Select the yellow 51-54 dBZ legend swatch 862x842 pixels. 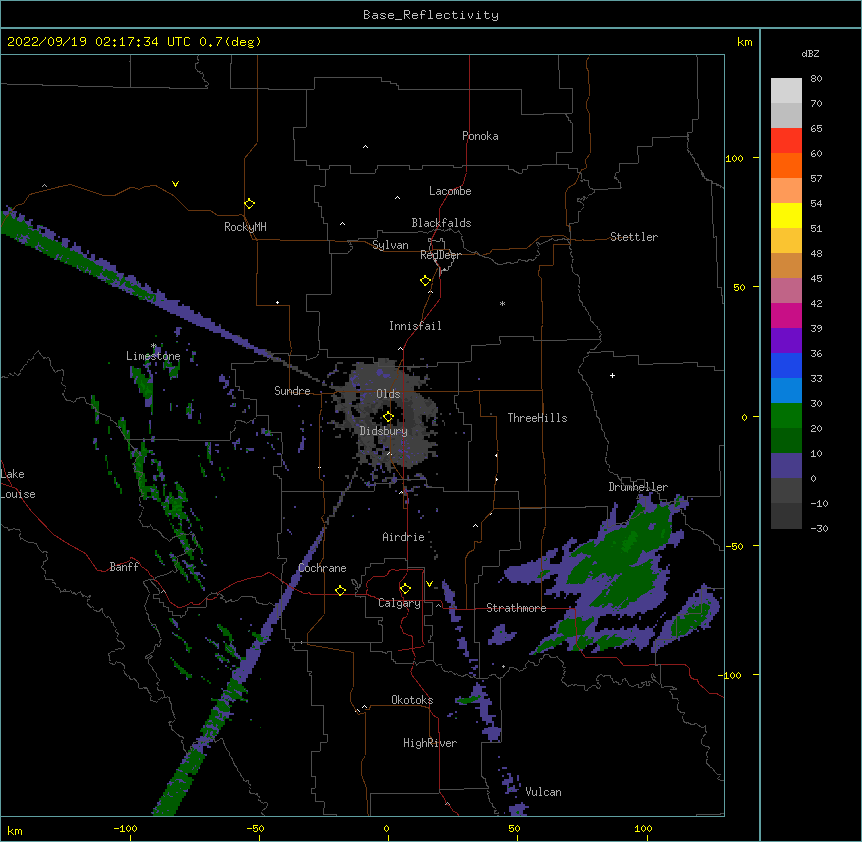(x=786, y=215)
